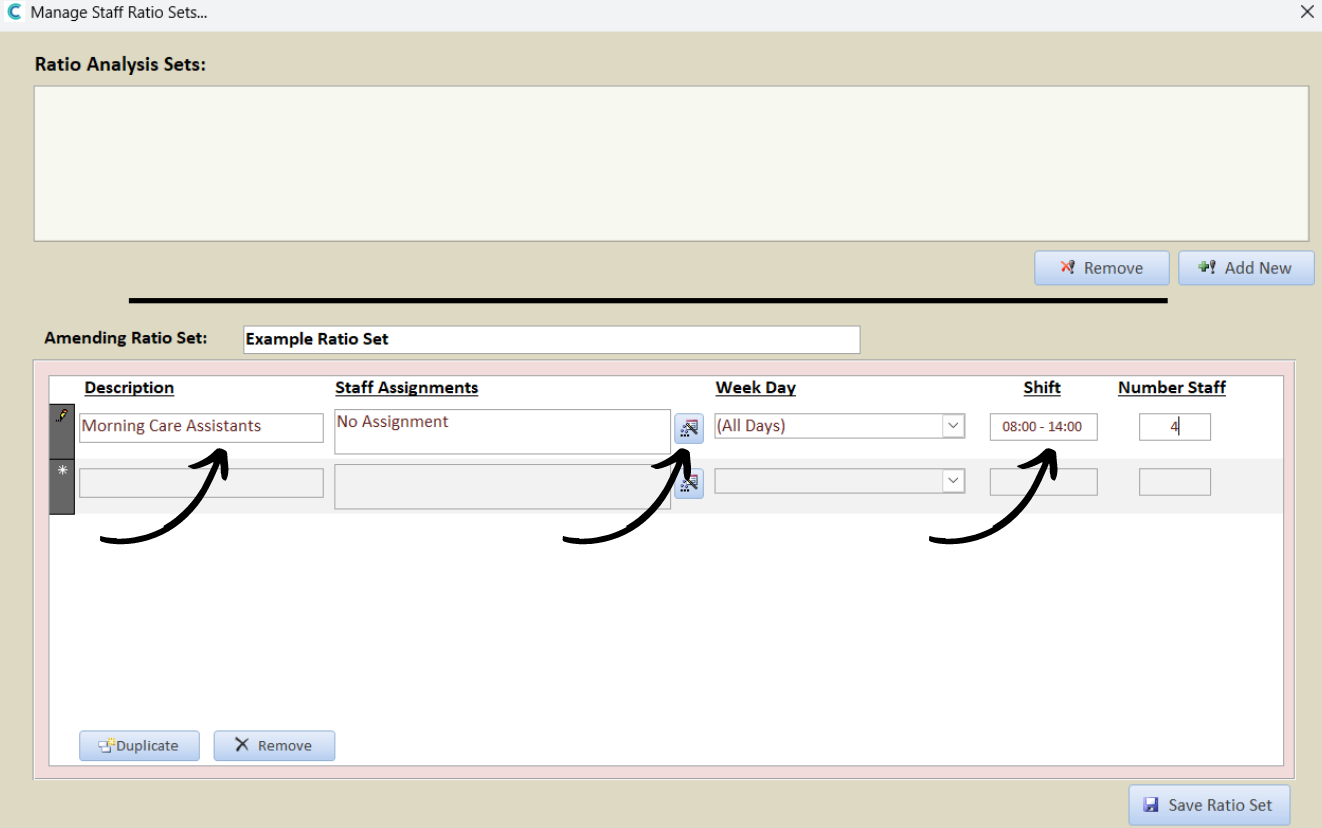Edit the Example Ratio Set name field

coord(551,339)
